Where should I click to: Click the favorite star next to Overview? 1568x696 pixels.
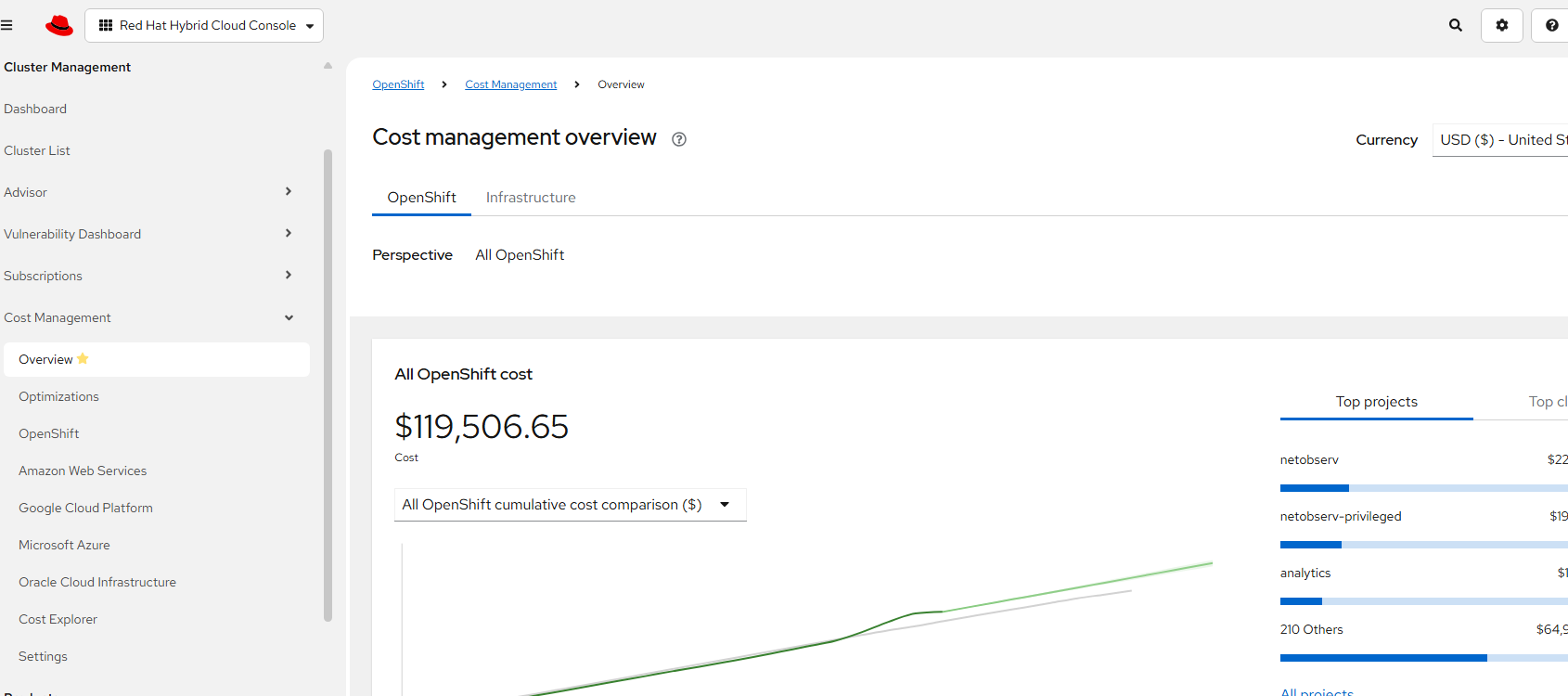click(83, 358)
